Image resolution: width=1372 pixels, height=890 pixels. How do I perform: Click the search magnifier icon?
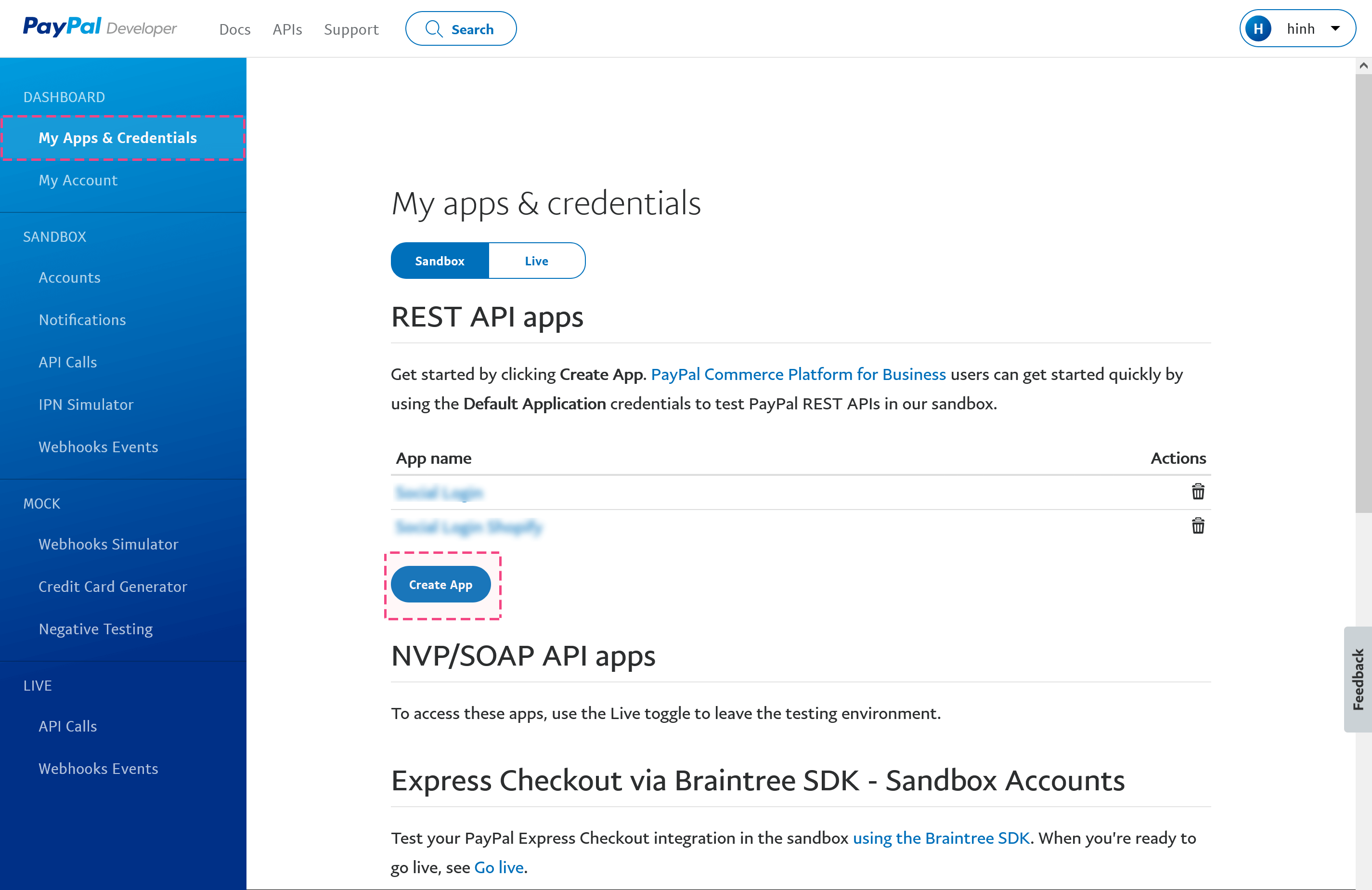coord(434,29)
